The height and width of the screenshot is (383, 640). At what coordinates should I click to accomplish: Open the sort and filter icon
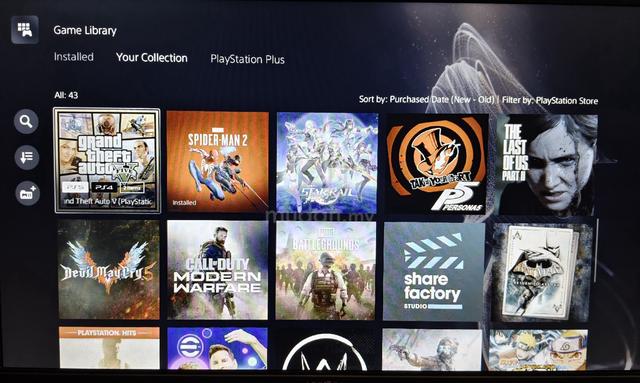tap(27, 157)
